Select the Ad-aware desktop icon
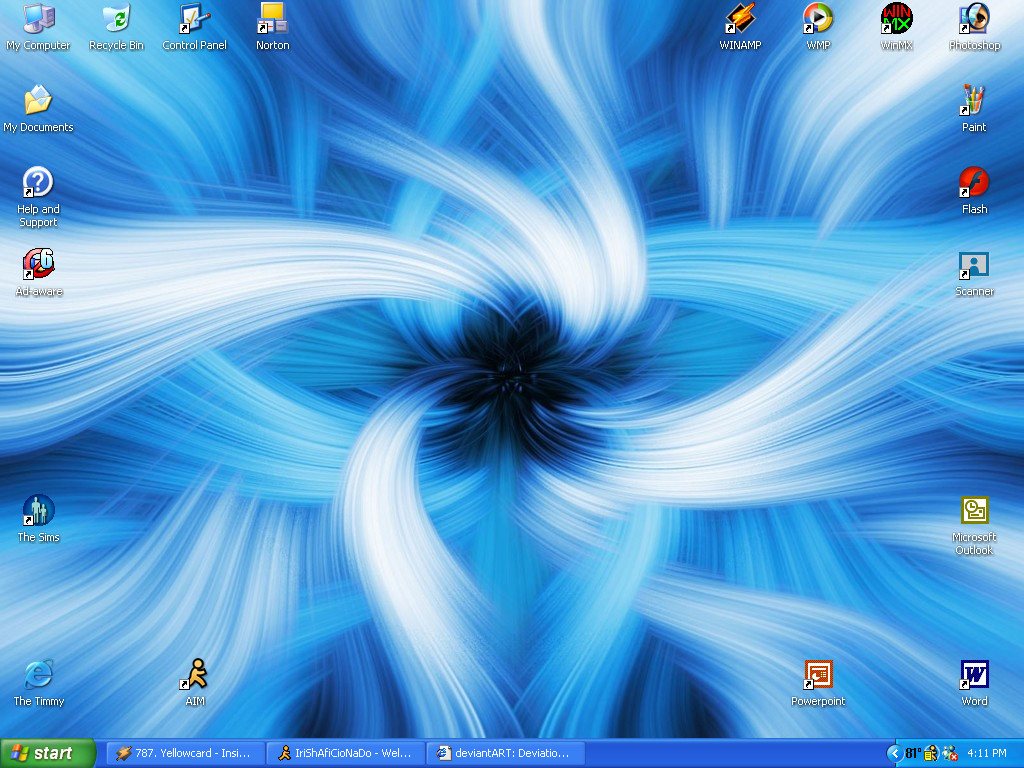 (39, 273)
